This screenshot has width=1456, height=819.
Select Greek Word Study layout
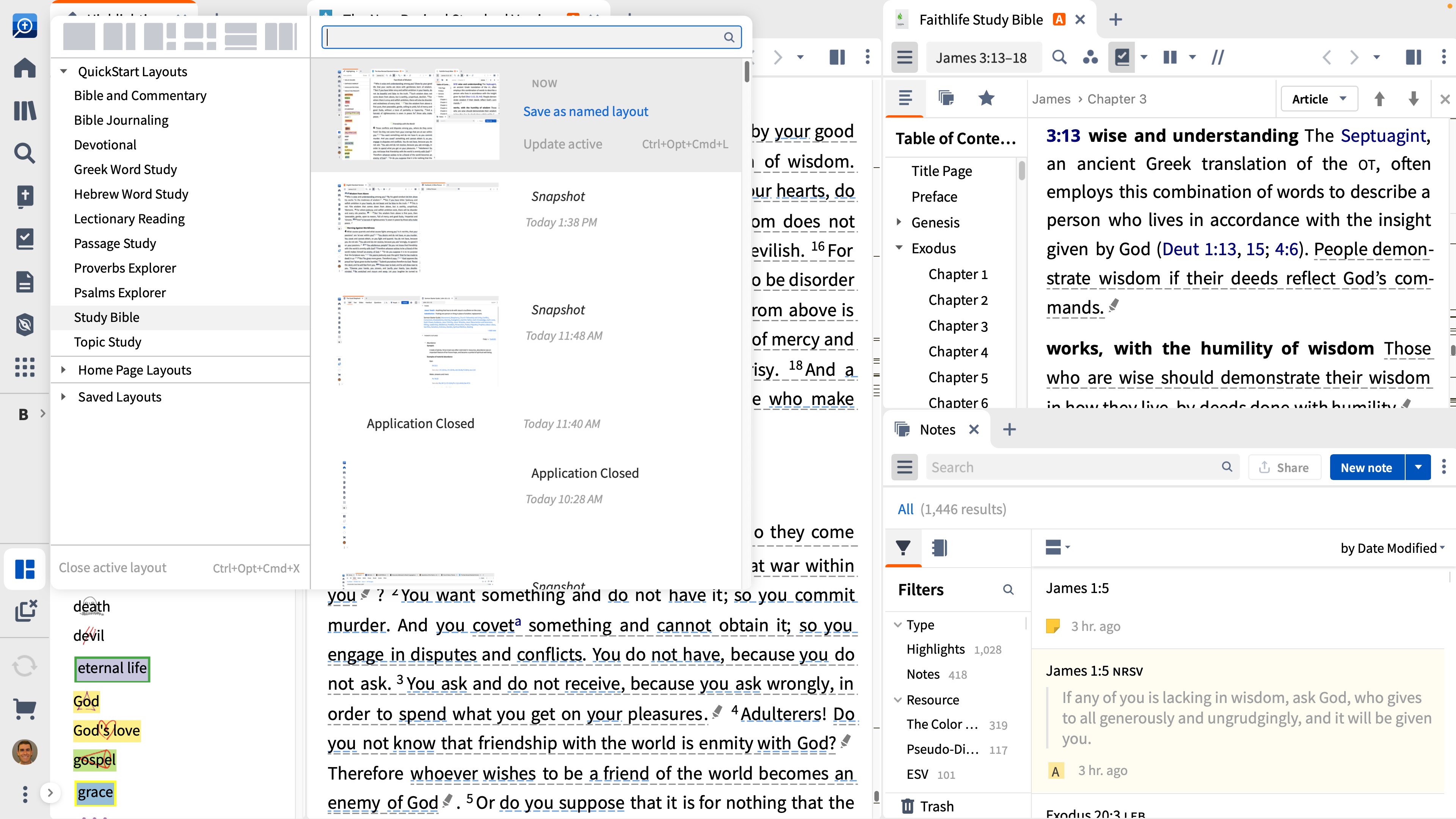click(125, 169)
